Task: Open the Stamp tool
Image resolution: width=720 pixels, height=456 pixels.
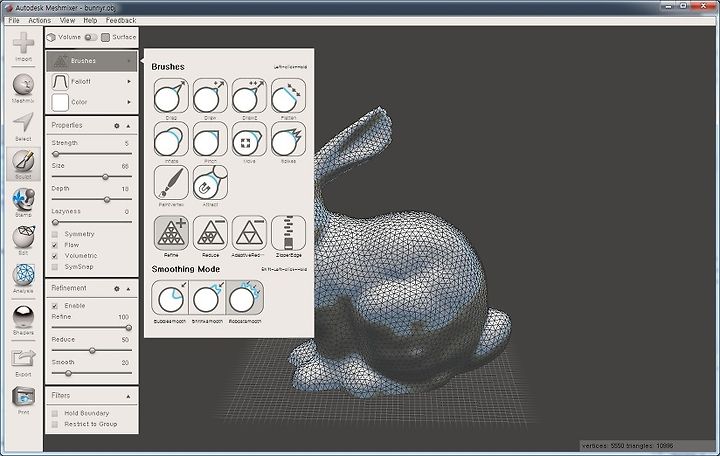Action: [23, 202]
